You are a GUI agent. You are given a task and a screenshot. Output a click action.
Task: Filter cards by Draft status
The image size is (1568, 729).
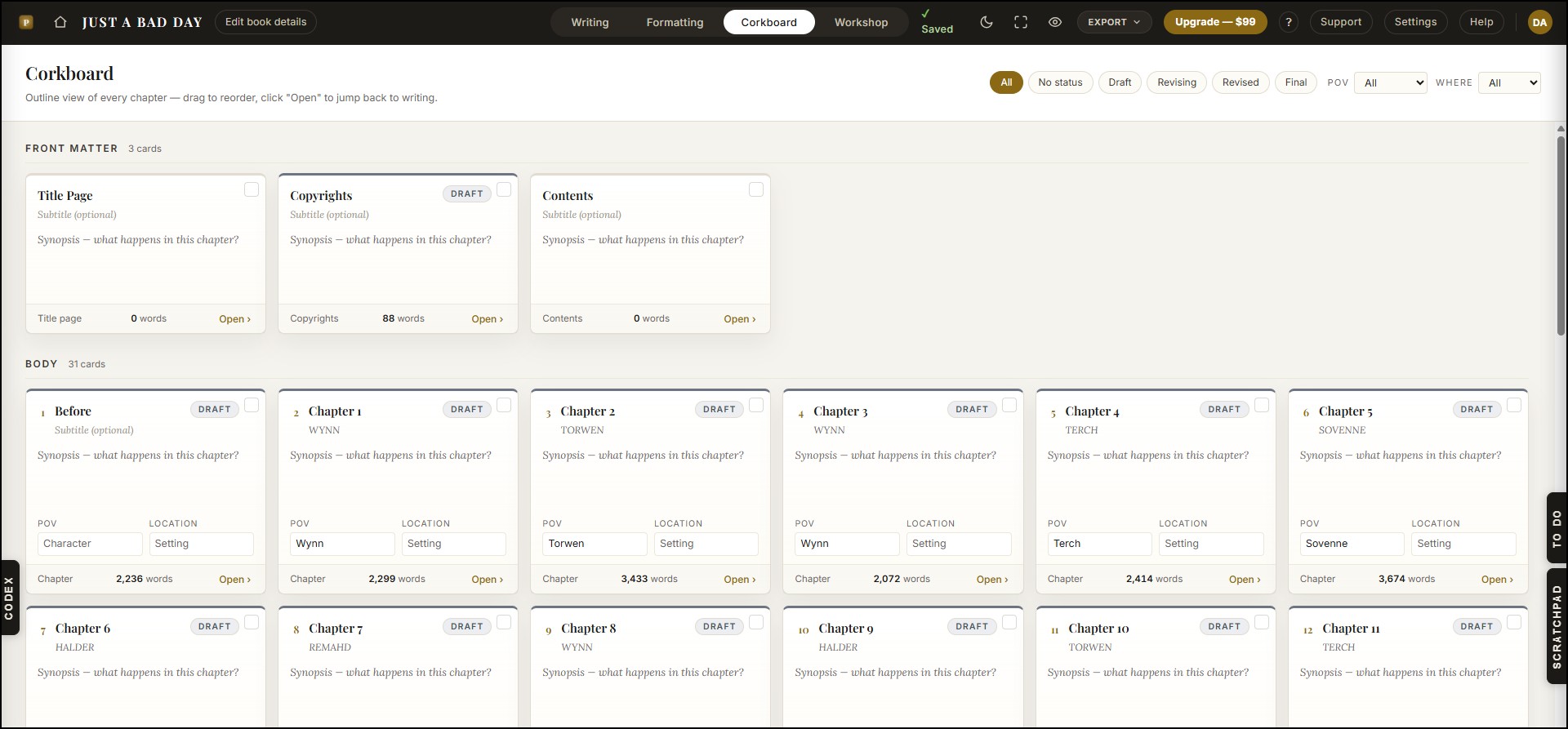1120,82
